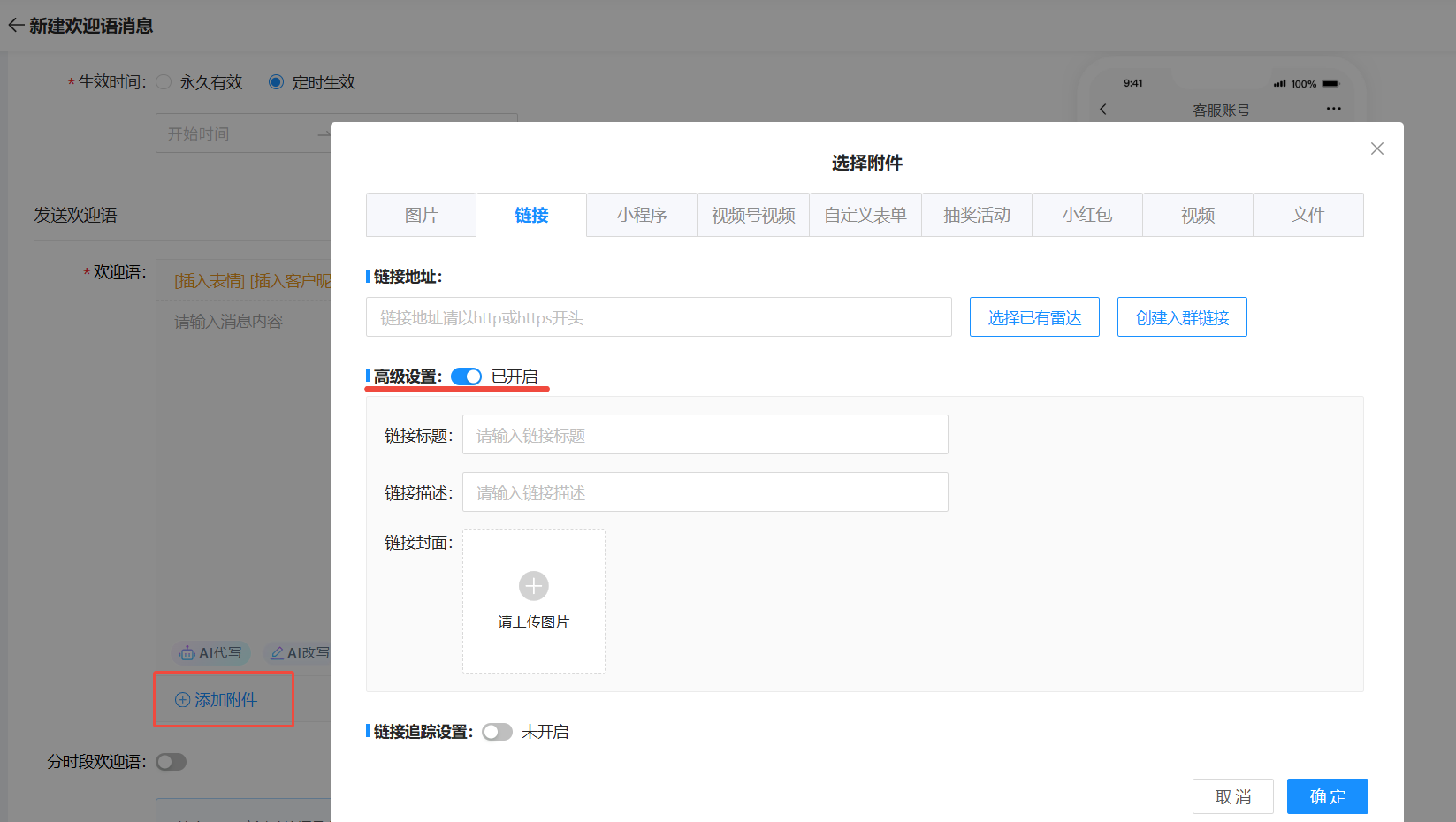Turn off the 高级设置 switch
The width and height of the screenshot is (1456, 822).
(x=466, y=377)
